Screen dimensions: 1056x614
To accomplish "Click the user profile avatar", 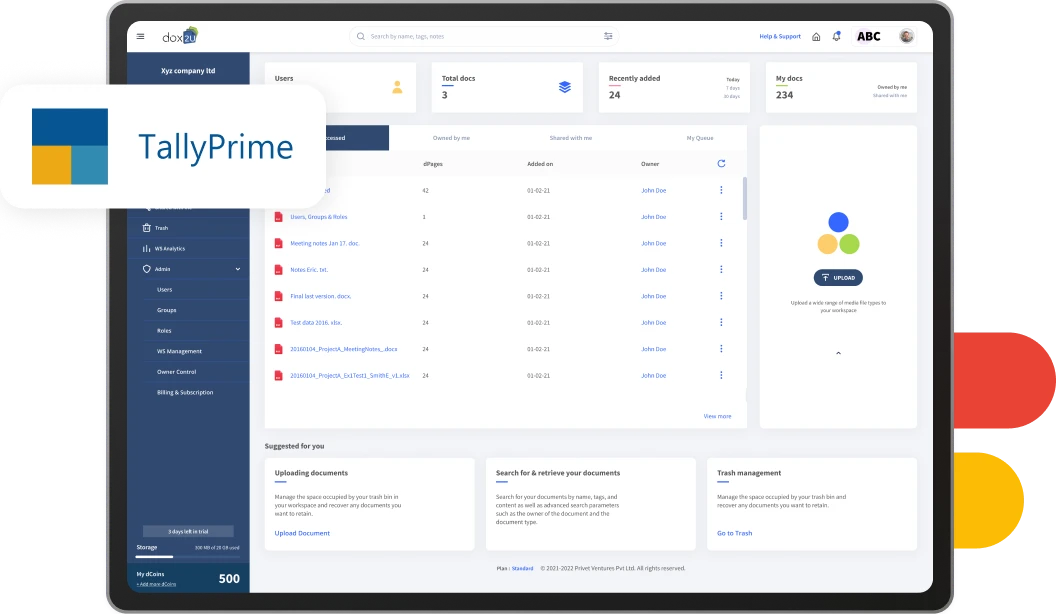I will tap(906, 36).
